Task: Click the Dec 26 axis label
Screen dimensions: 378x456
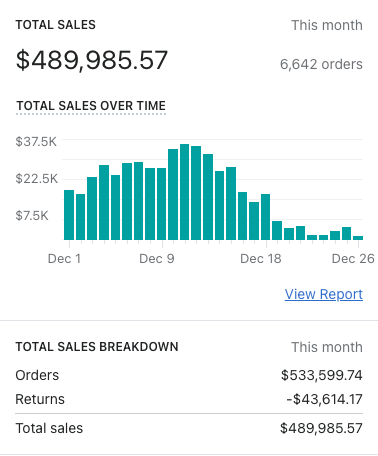Action: pyautogui.click(x=353, y=259)
